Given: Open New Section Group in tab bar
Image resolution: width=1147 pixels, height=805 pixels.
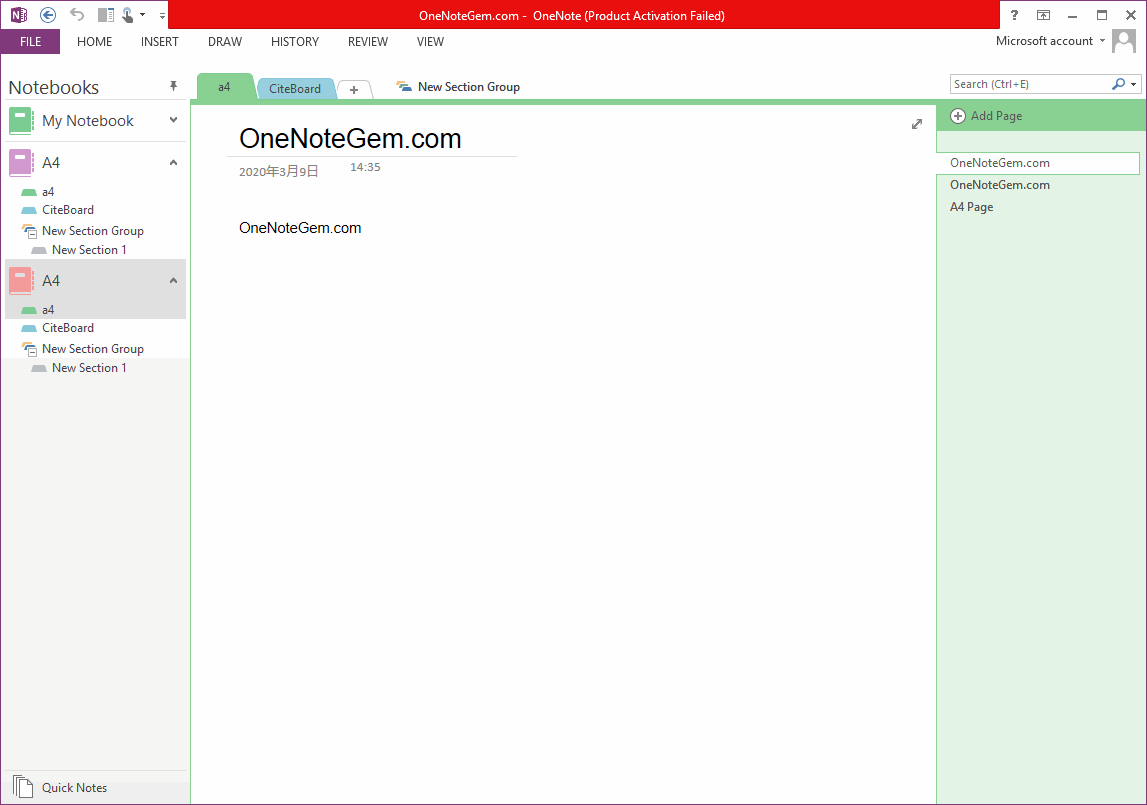Looking at the screenshot, I should [x=458, y=87].
